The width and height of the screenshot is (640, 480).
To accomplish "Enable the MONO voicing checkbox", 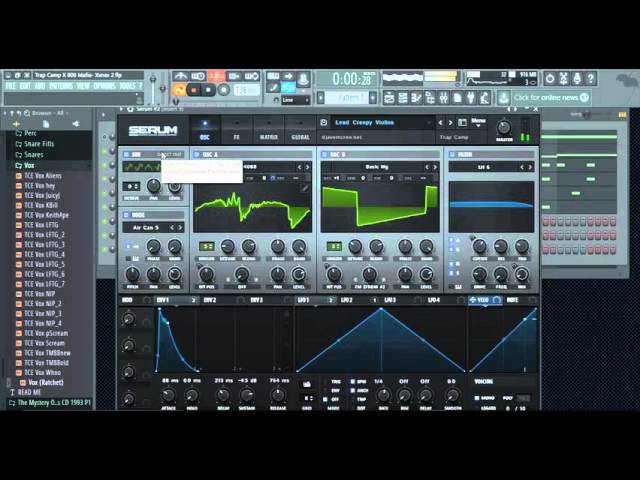I will [477, 398].
